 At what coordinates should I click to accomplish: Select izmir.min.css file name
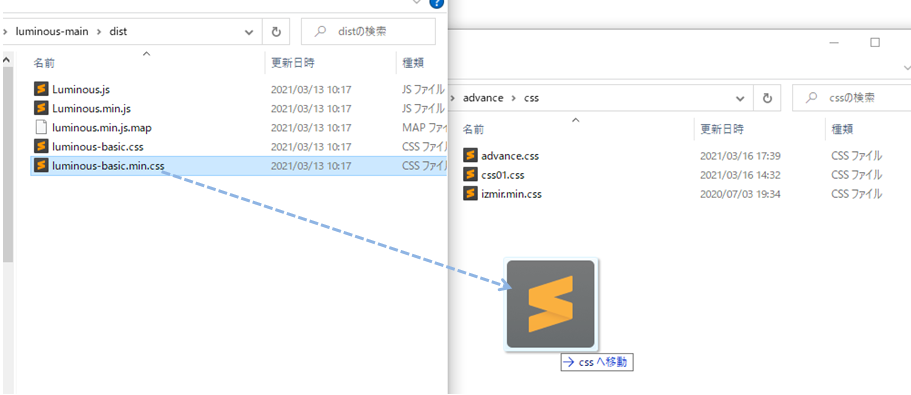tap(511, 194)
